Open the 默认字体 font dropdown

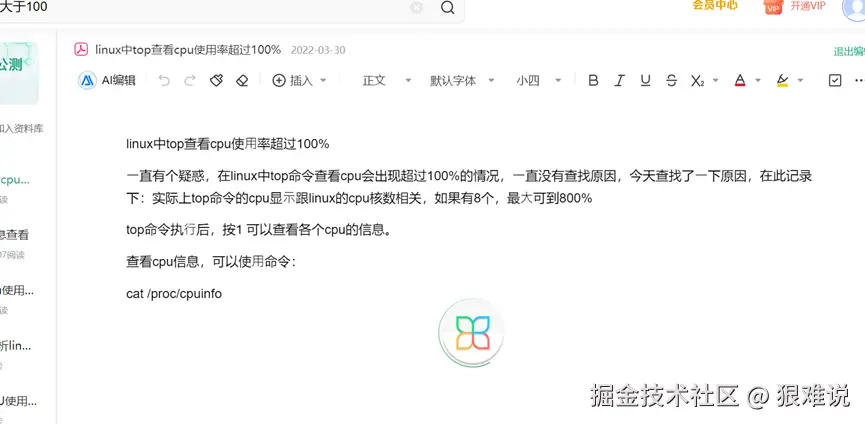[462, 80]
